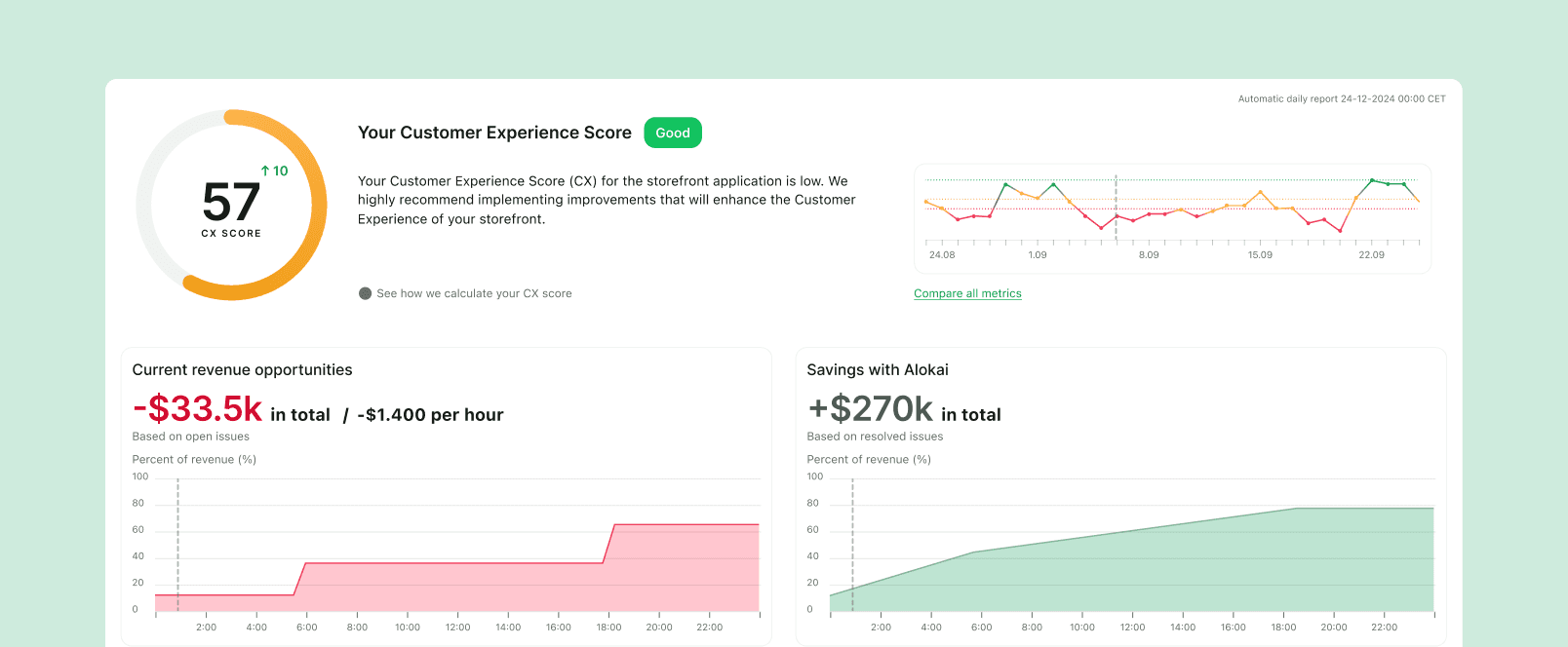The image size is (1568, 647).
Task: Click the dashed time marker in Savings chart
Action: (852, 546)
